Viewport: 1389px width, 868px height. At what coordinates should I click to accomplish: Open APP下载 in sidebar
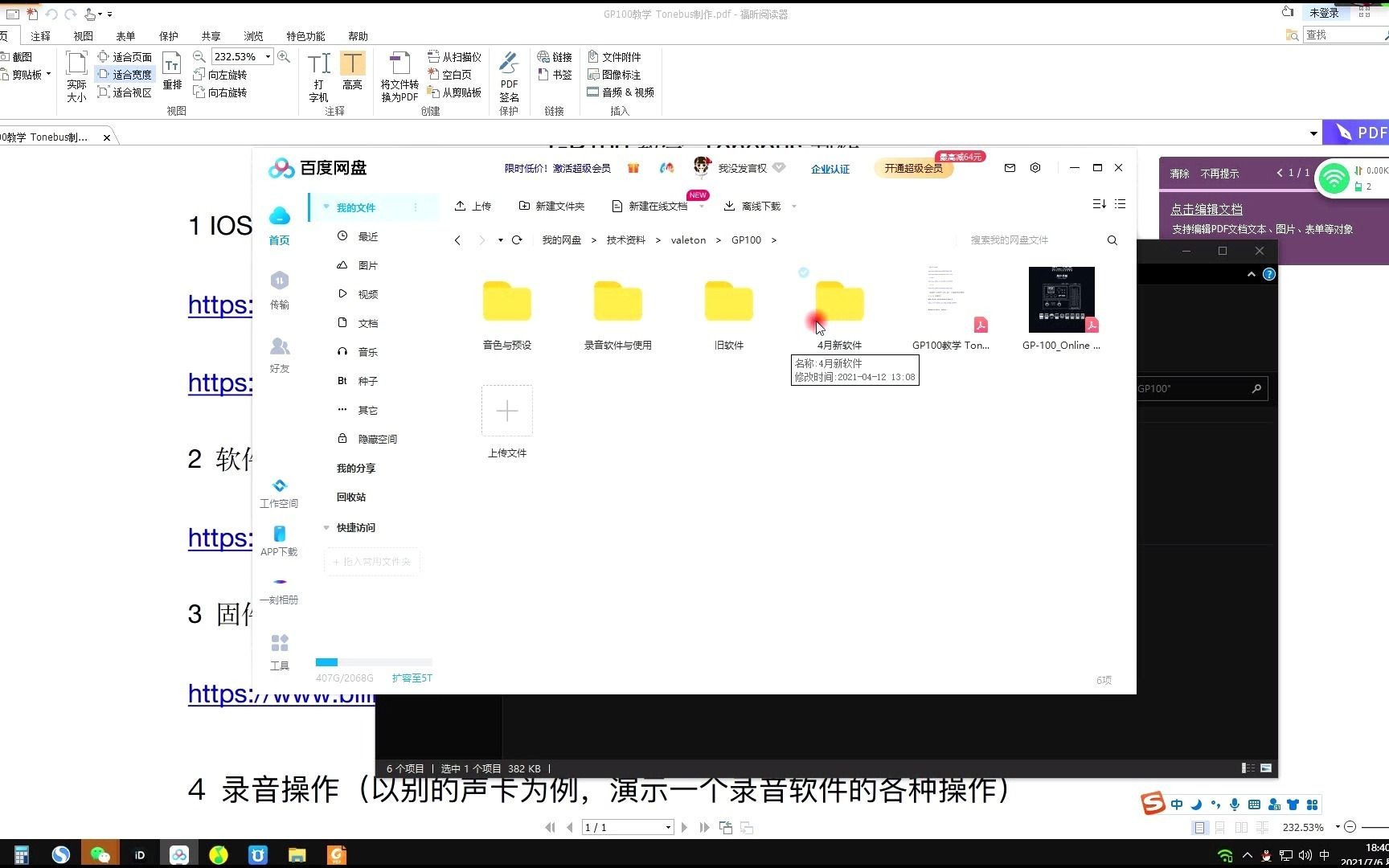(x=279, y=541)
